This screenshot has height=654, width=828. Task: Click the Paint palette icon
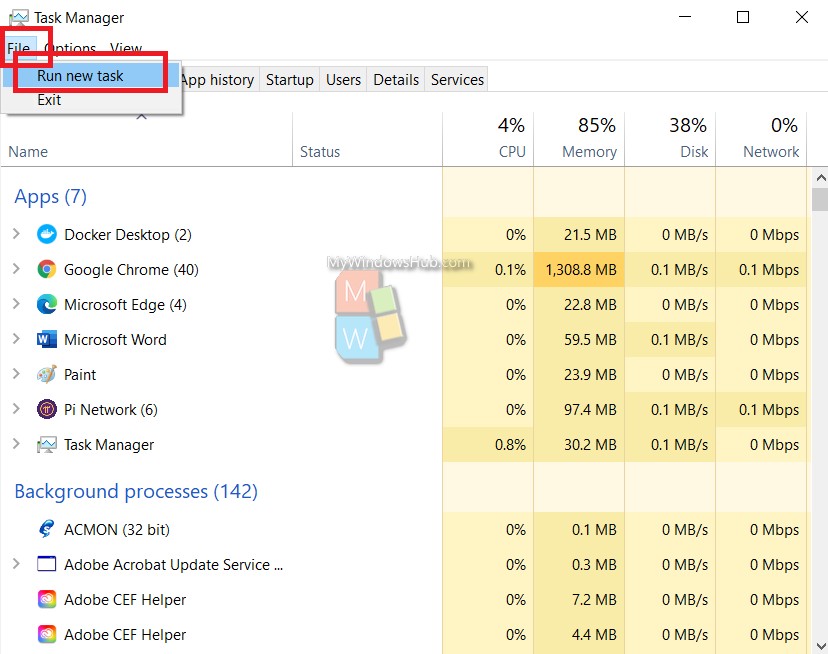tap(46, 375)
